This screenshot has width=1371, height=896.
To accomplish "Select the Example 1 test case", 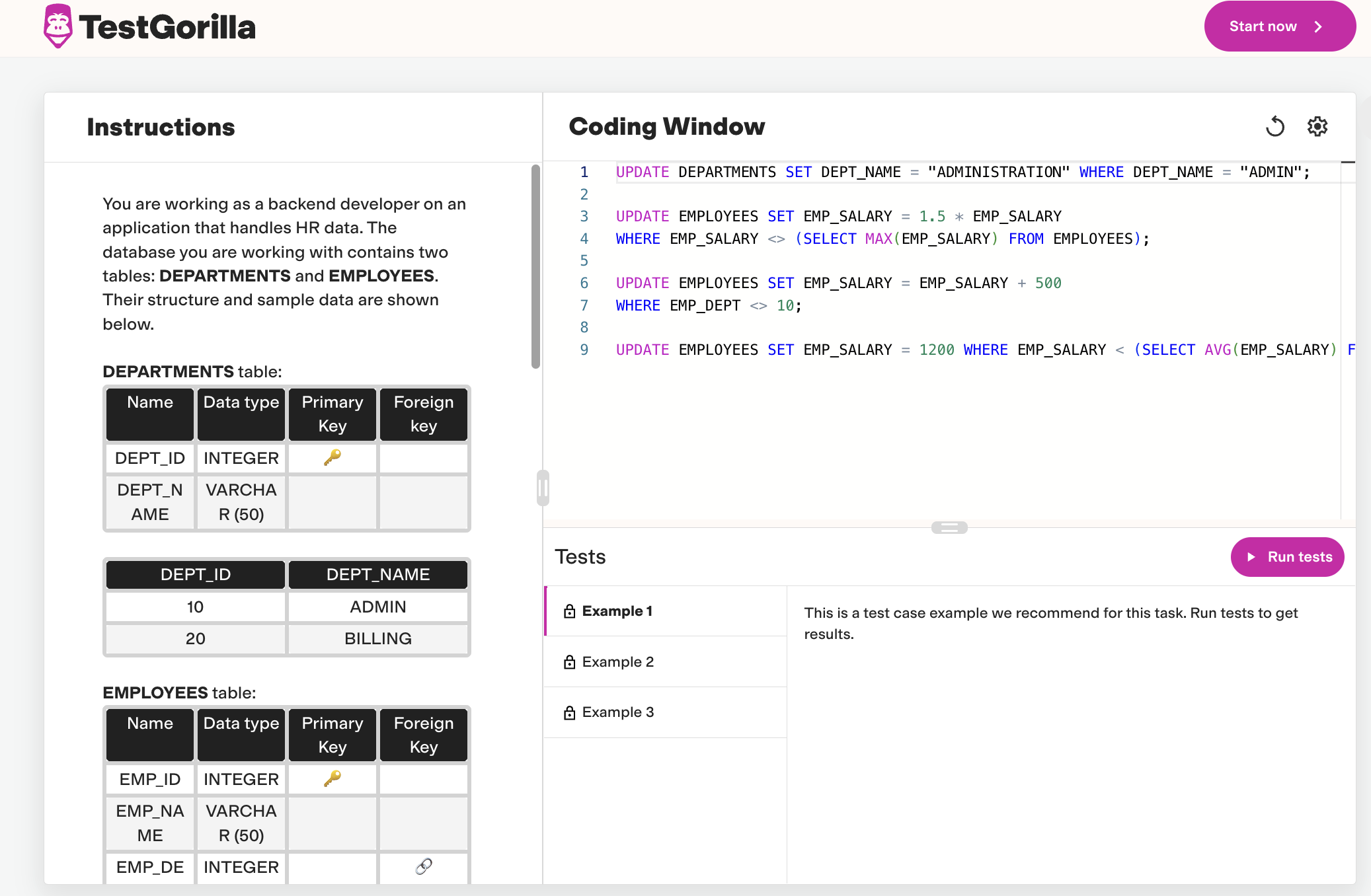I will (618, 611).
